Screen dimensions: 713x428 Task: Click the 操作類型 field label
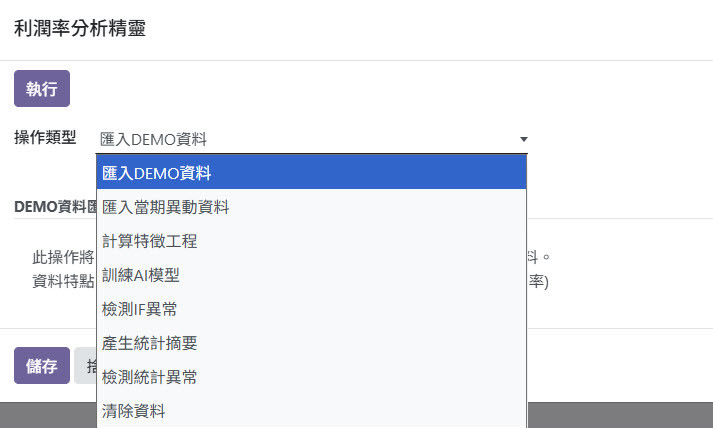click(x=45, y=137)
